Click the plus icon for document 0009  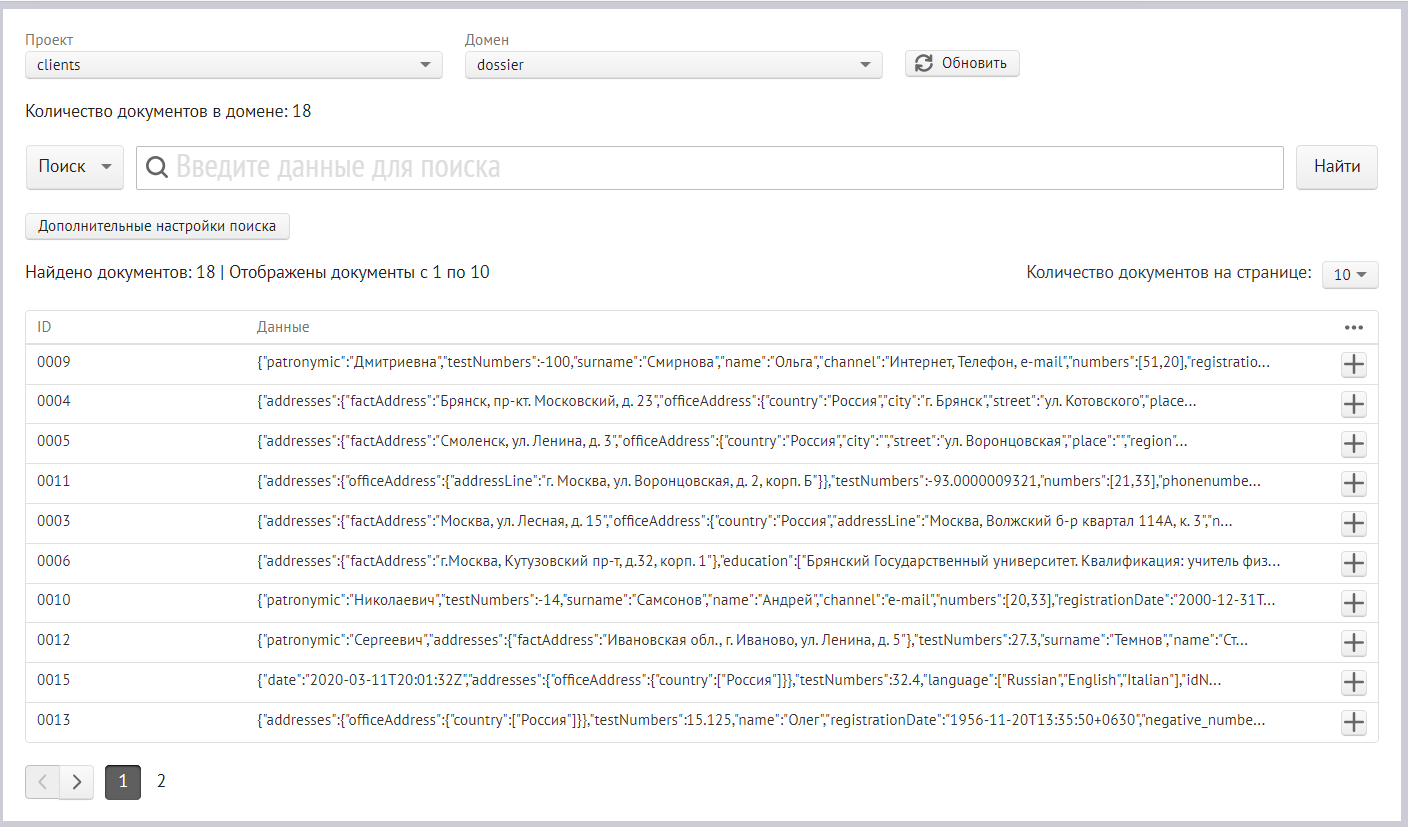[x=1353, y=365]
